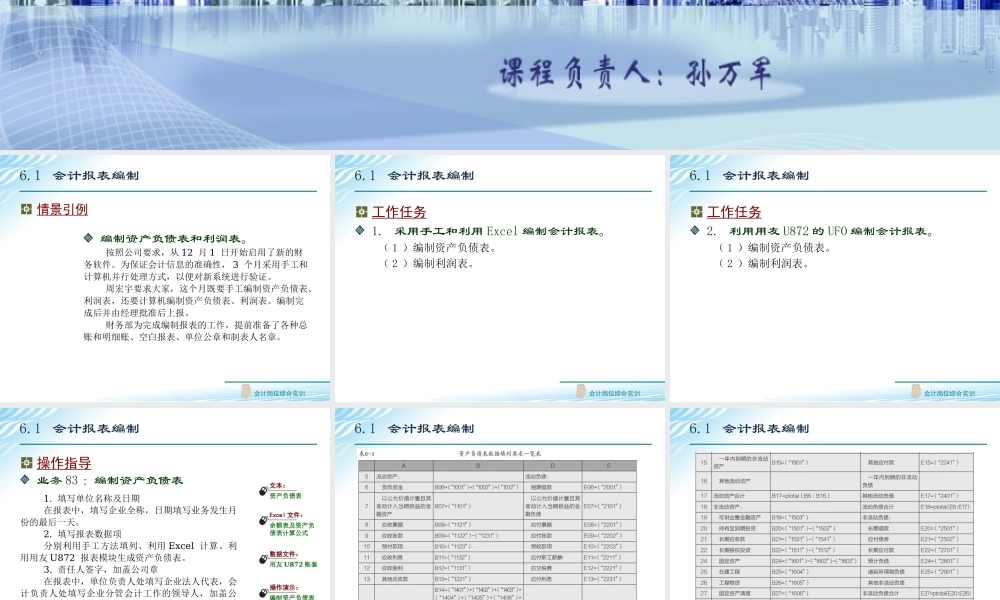Click the text 编制资产负债表和利润表。
1000x600 pixels.
[174, 238]
